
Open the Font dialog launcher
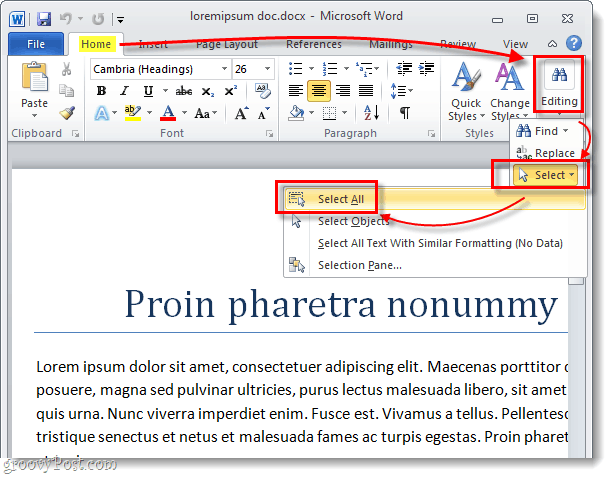(x=269, y=134)
